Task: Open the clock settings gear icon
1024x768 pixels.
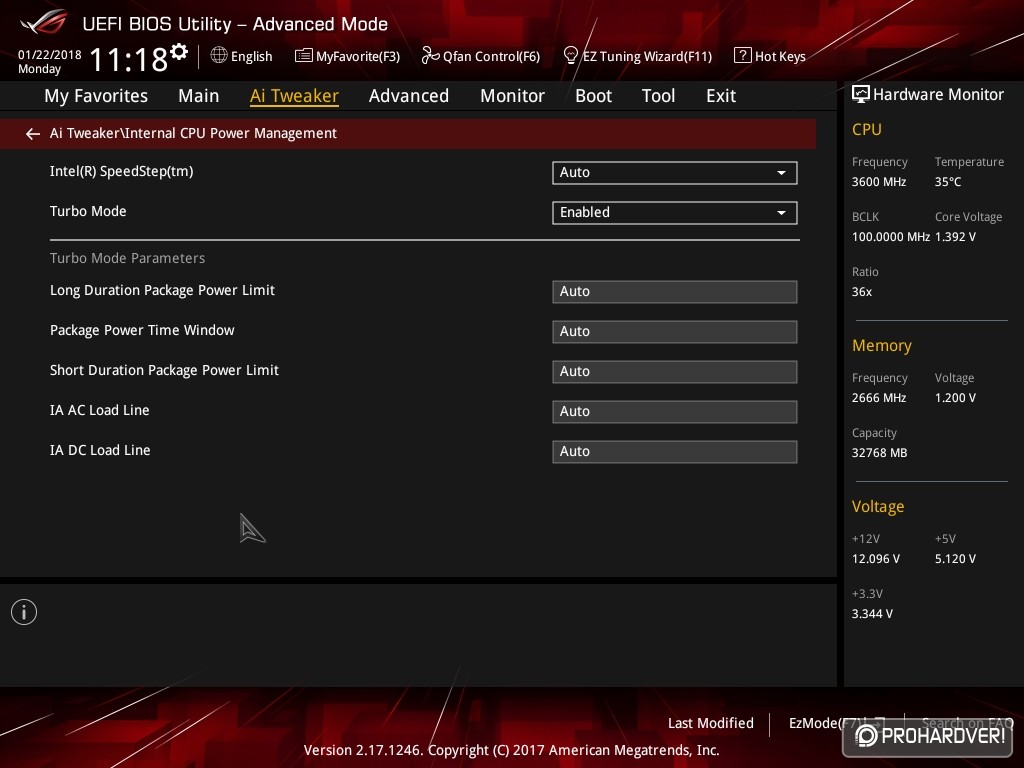Action: coord(179,51)
